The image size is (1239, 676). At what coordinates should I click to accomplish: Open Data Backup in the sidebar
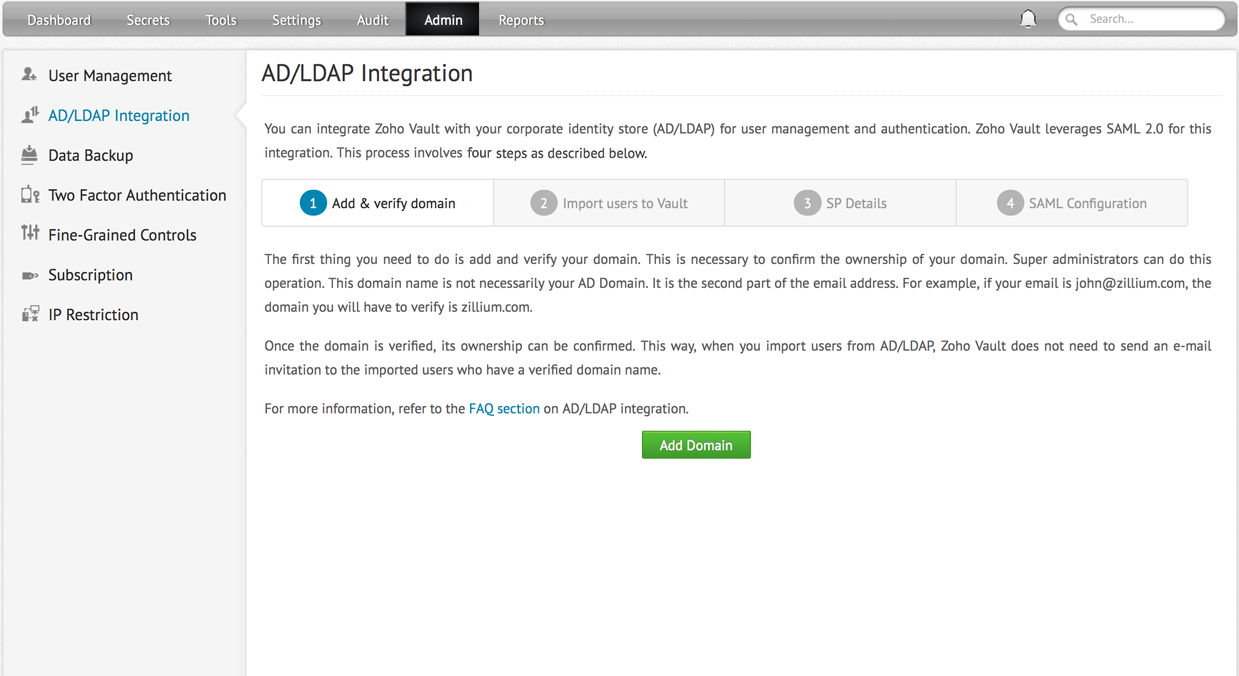[91, 155]
